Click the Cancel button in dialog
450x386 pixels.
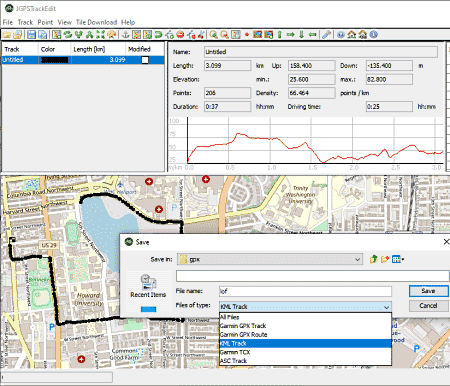coord(428,306)
